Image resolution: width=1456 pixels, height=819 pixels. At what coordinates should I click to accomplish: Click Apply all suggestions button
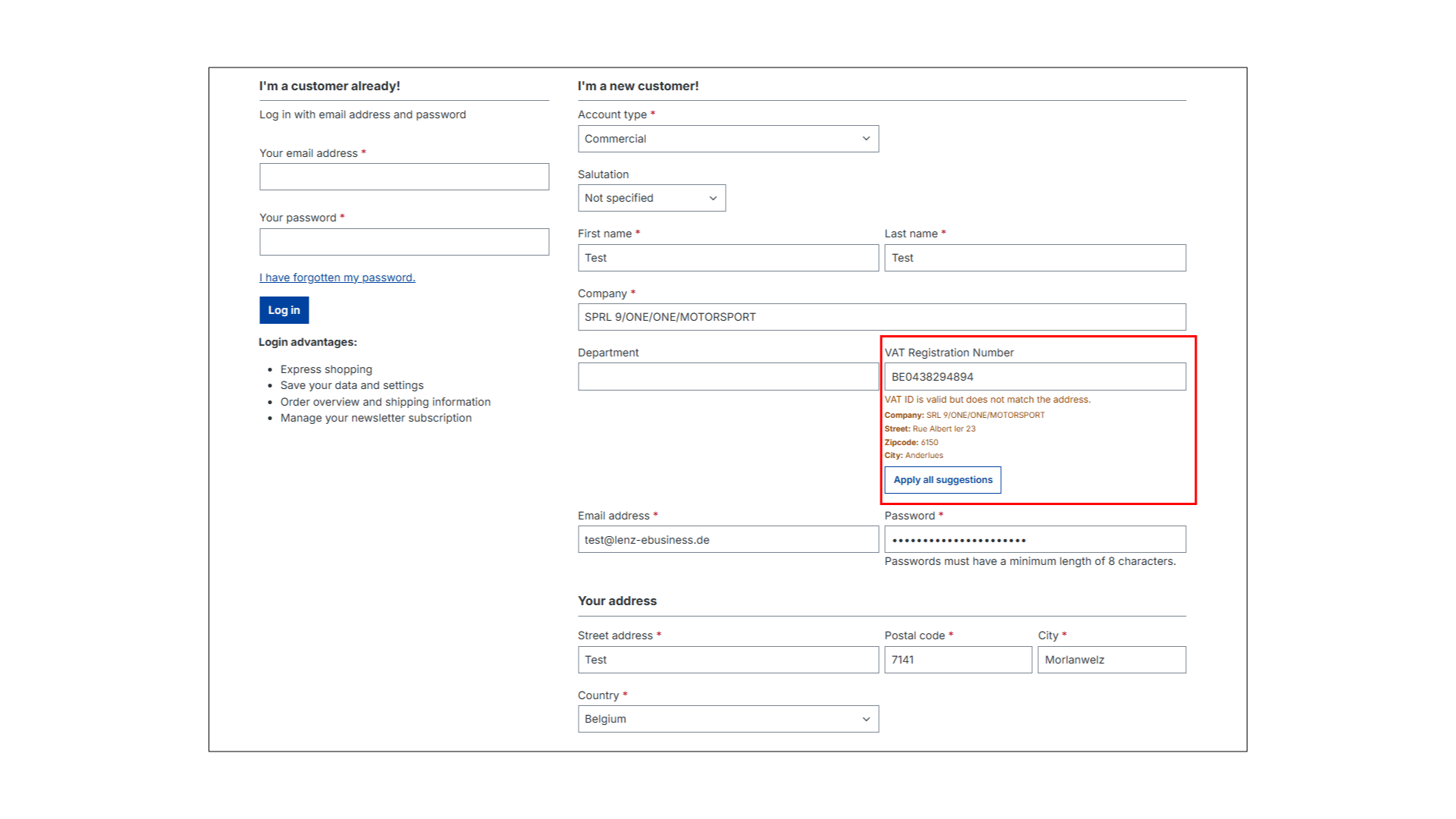pyautogui.click(x=942, y=480)
